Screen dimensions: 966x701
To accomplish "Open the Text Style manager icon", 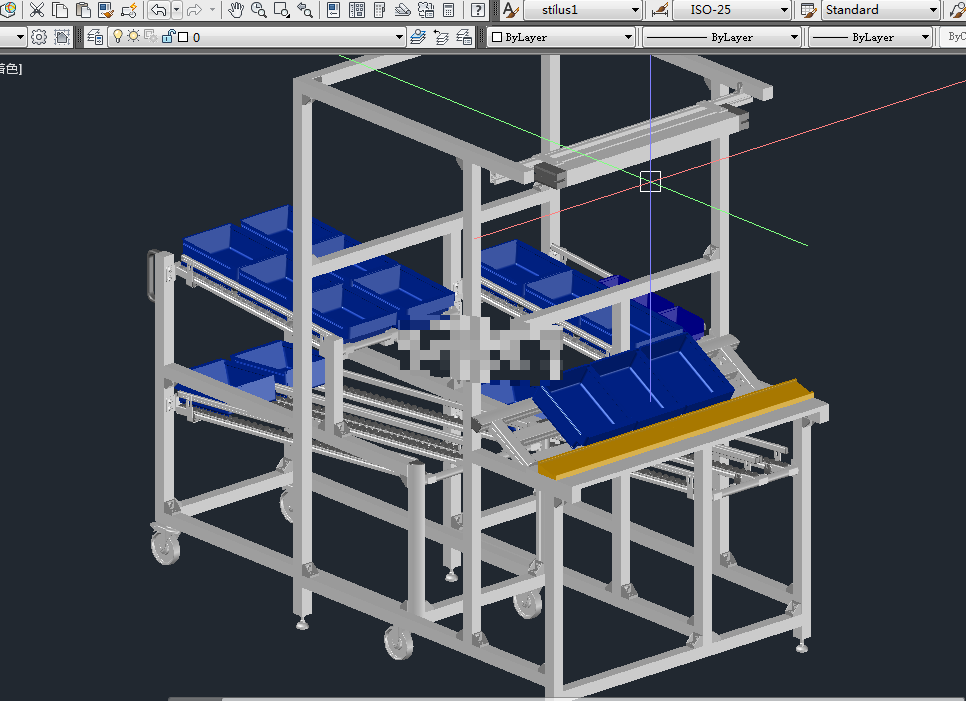I will (511, 10).
